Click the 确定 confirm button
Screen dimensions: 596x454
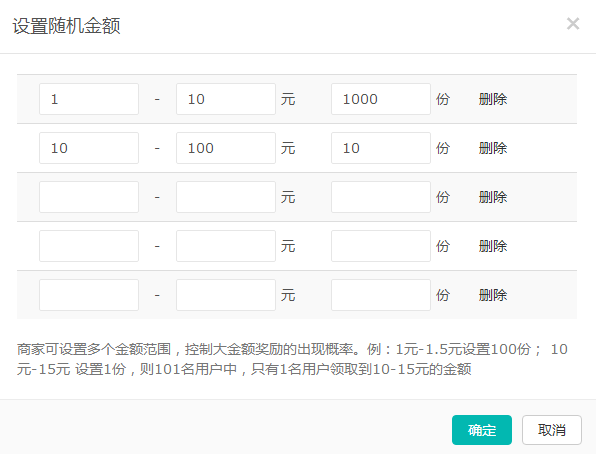click(482, 430)
